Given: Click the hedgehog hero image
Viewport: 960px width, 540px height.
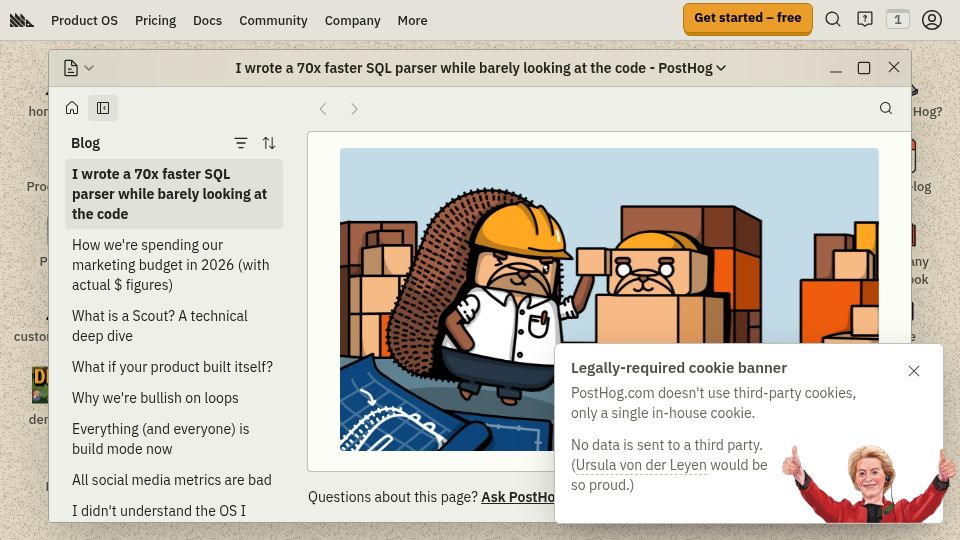Looking at the screenshot, I should pyautogui.click(x=609, y=299).
